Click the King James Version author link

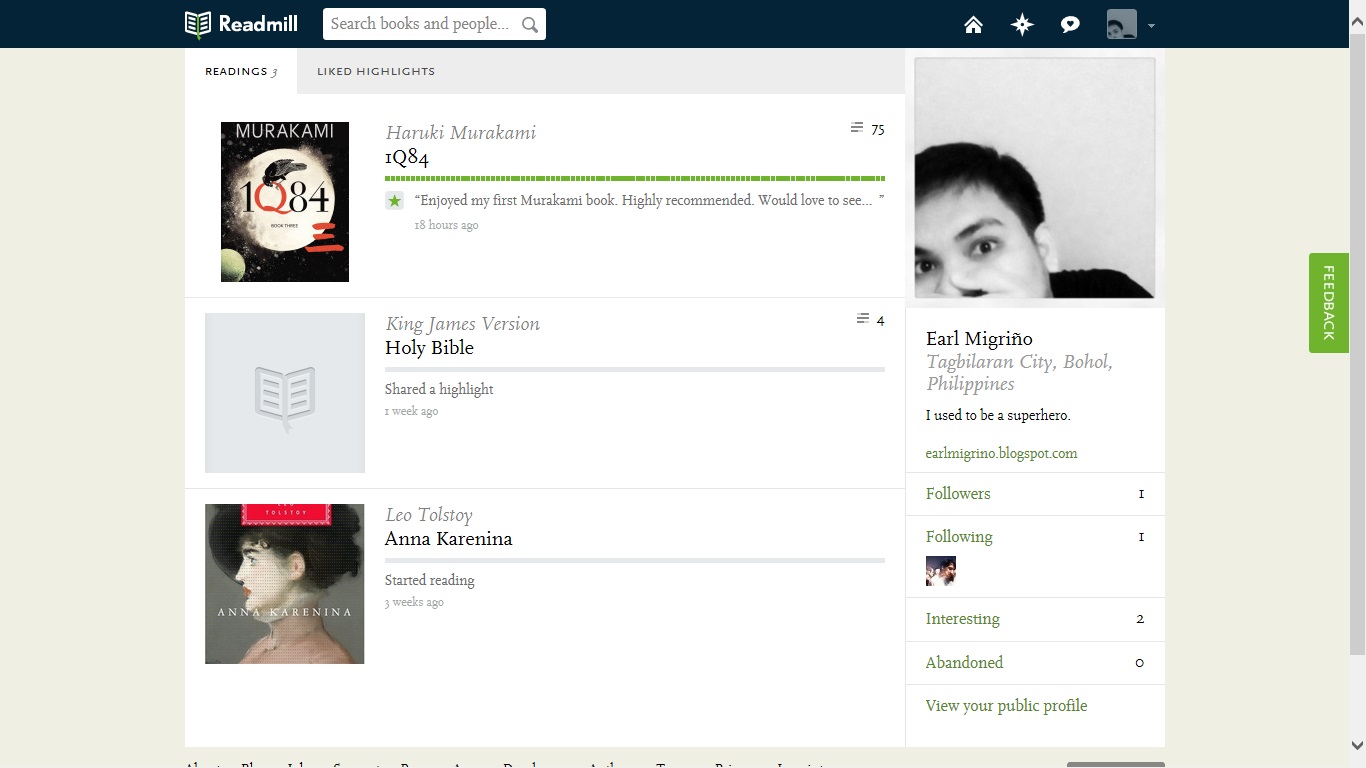coord(463,324)
